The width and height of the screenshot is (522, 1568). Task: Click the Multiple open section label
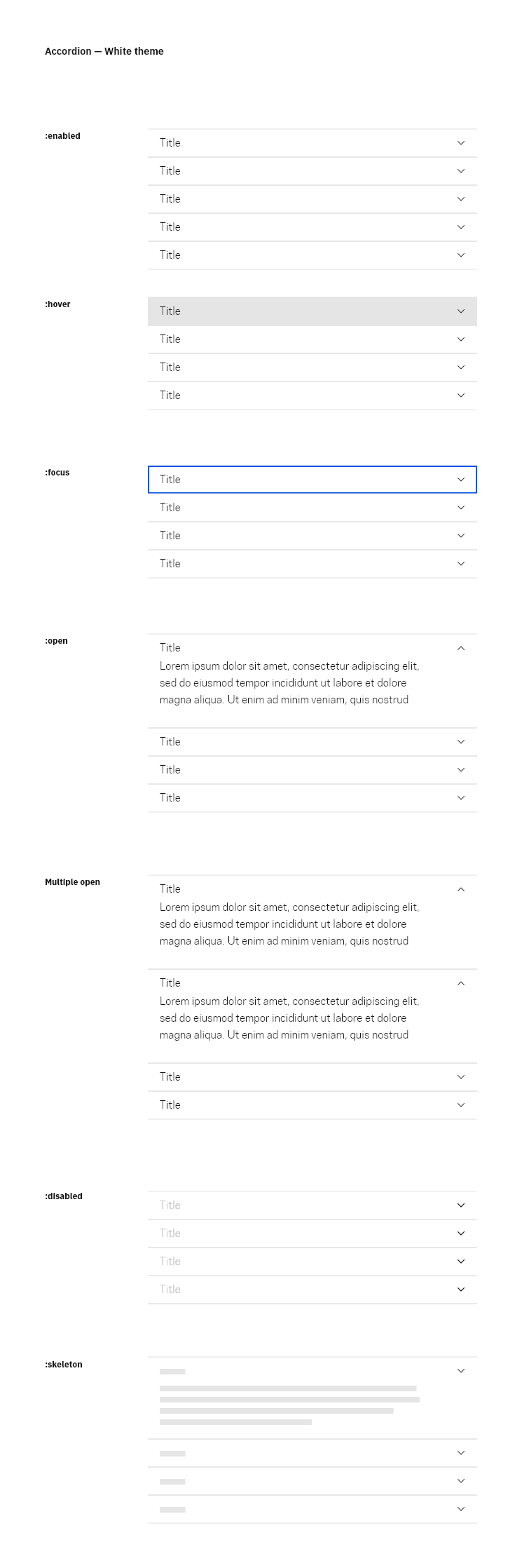coord(72,882)
